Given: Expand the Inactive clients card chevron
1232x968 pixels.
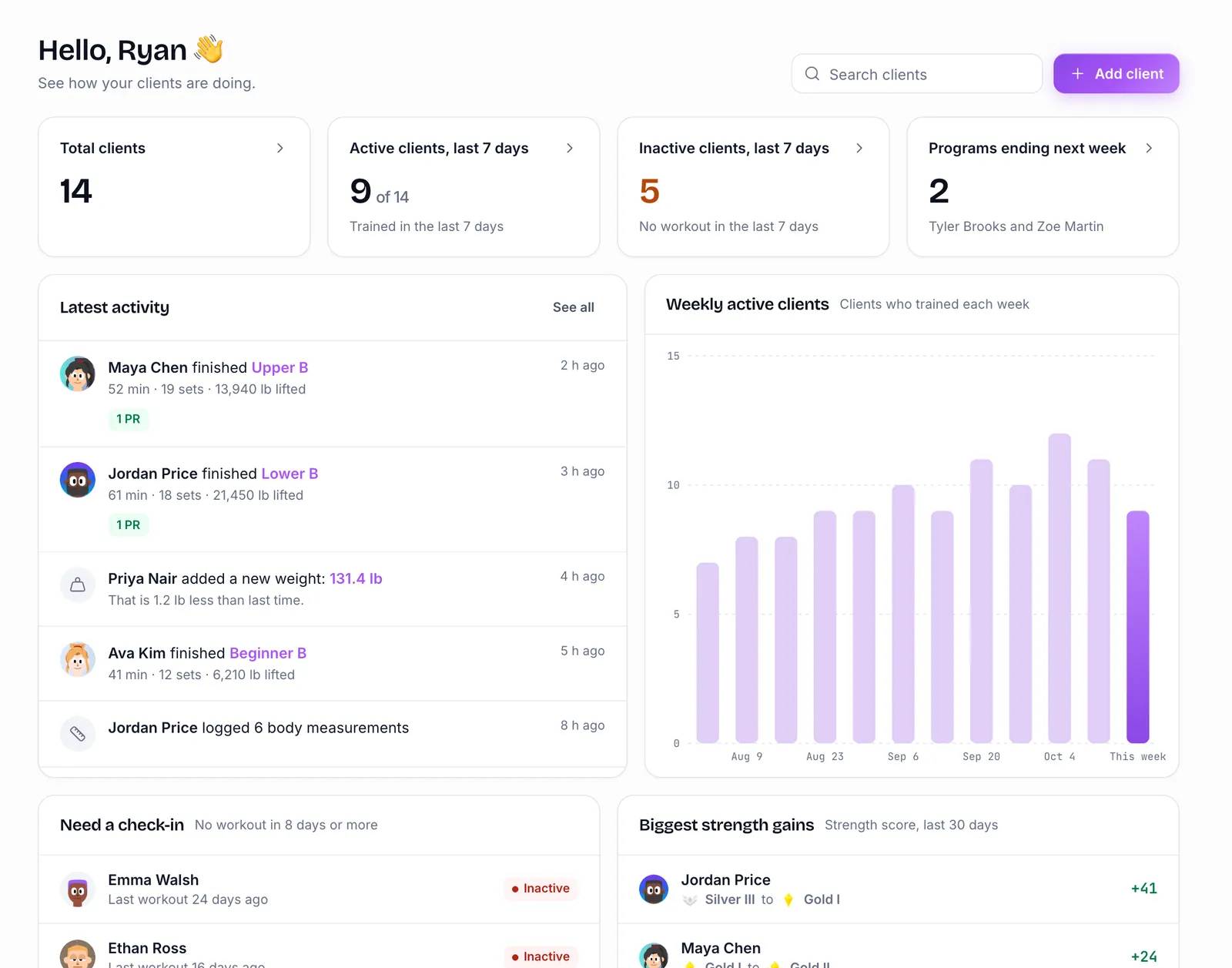Looking at the screenshot, I should tap(859, 148).
